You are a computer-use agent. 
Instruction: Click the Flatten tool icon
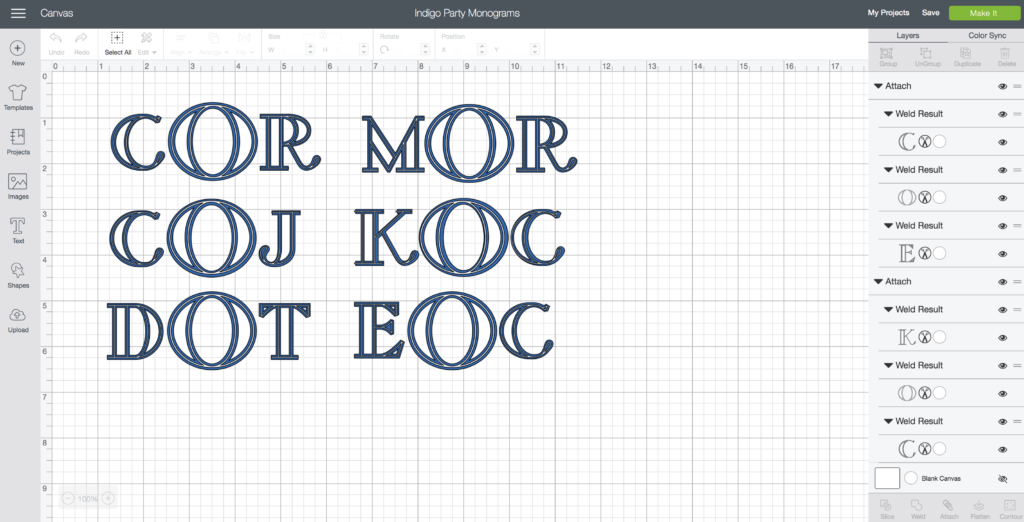point(979,505)
